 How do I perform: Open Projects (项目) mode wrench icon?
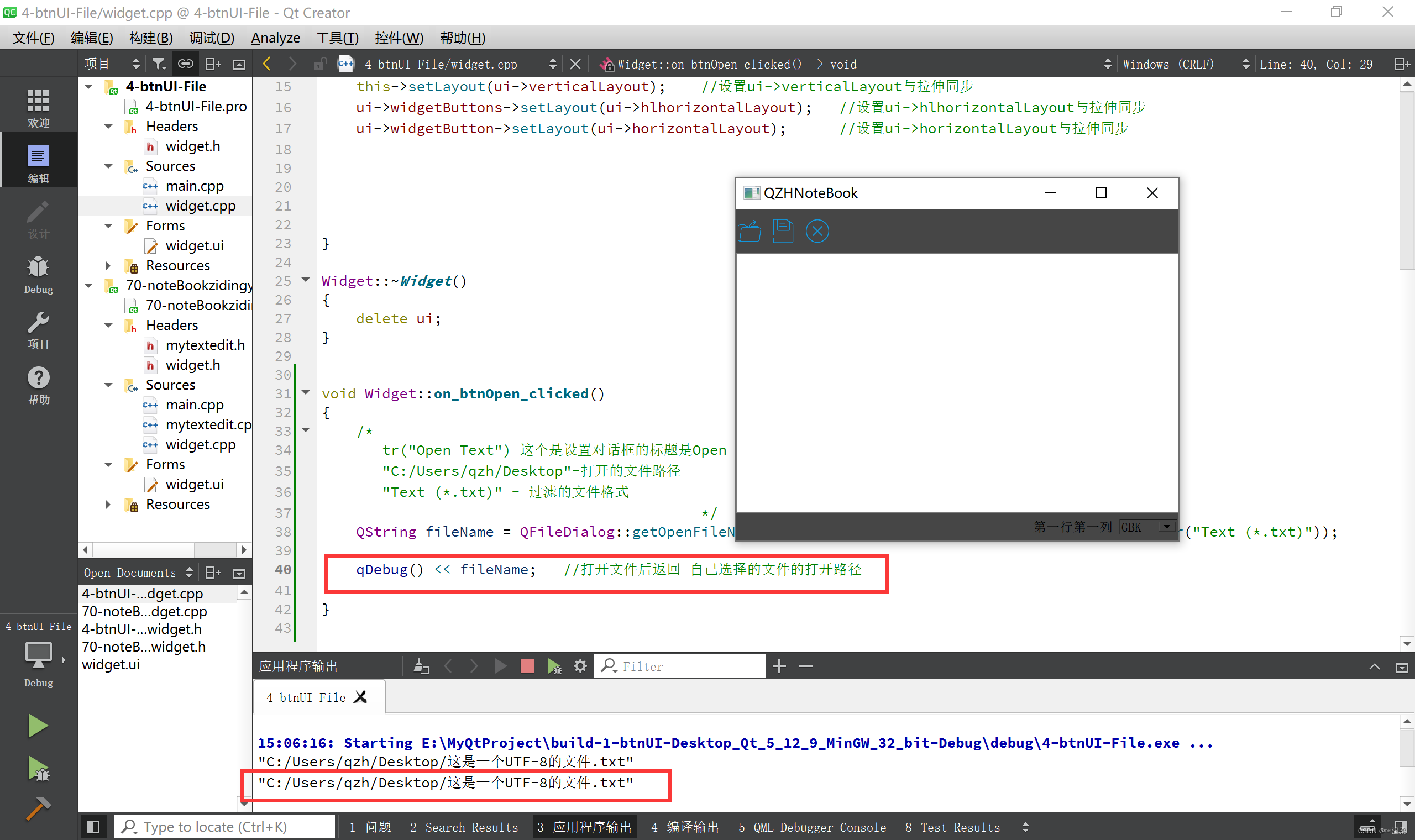pos(38,330)
